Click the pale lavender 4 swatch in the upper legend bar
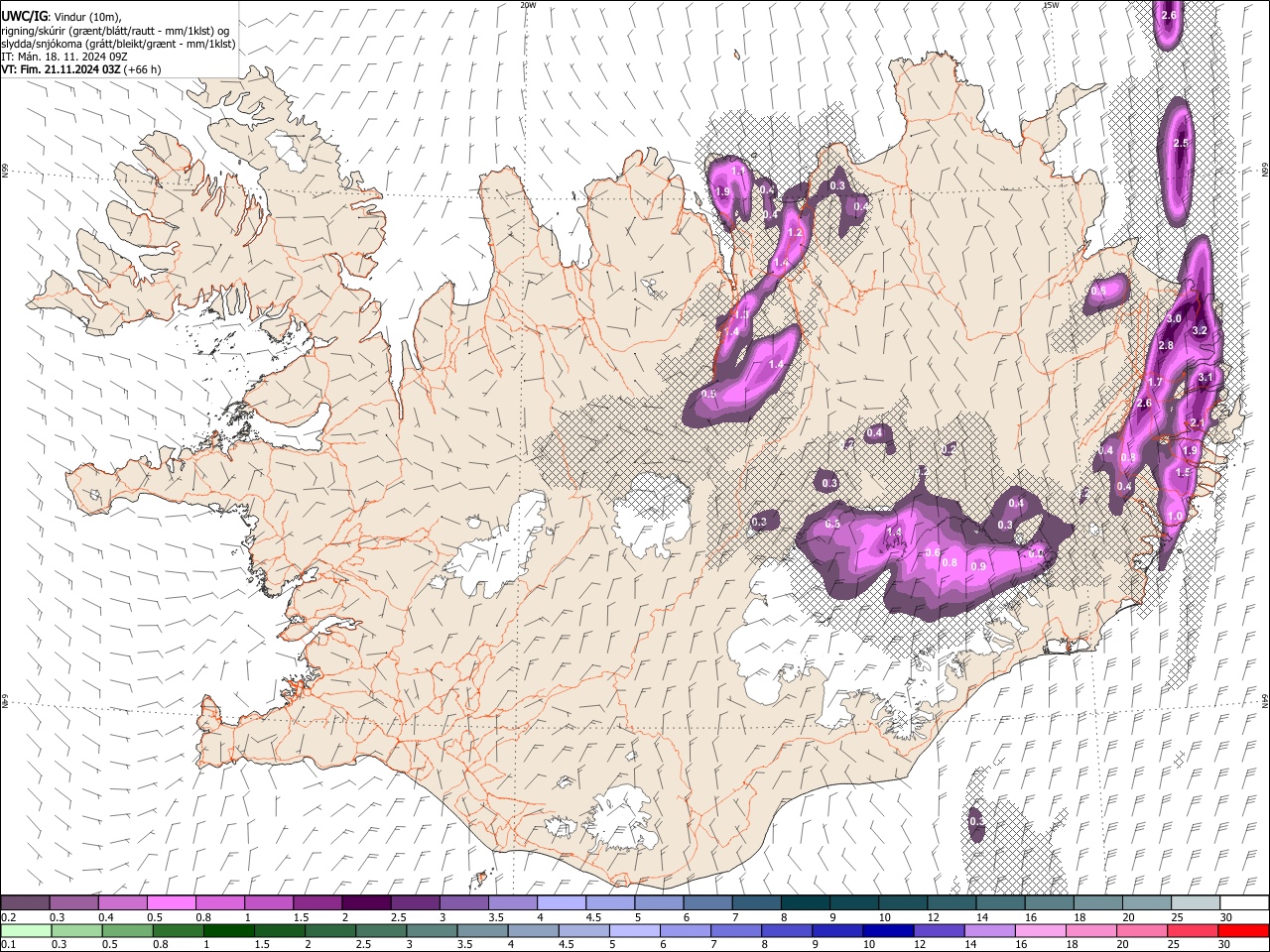This screenshot has width=1270, height=952. tap(562, 903)
